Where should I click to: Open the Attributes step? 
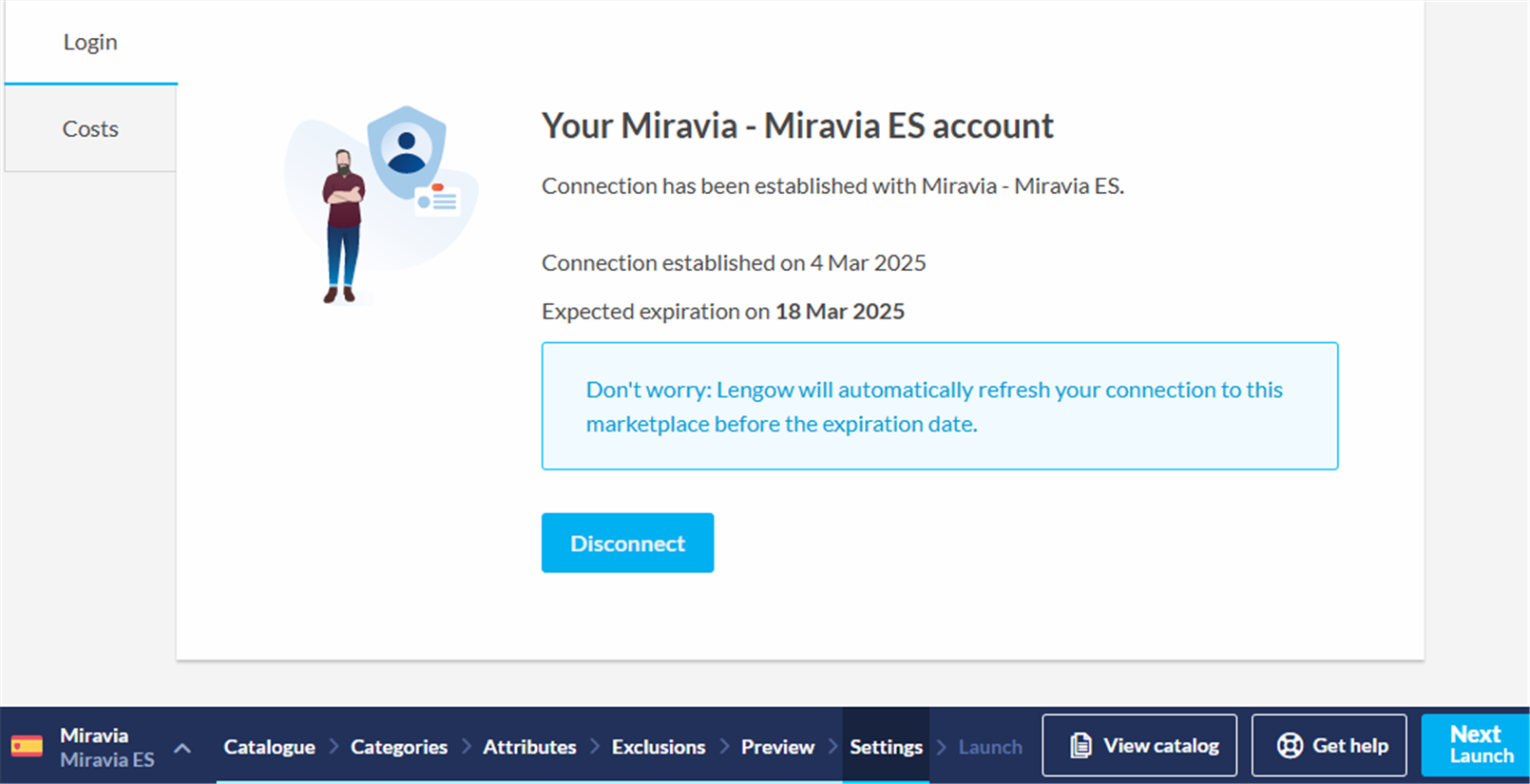tap(529, 747)
